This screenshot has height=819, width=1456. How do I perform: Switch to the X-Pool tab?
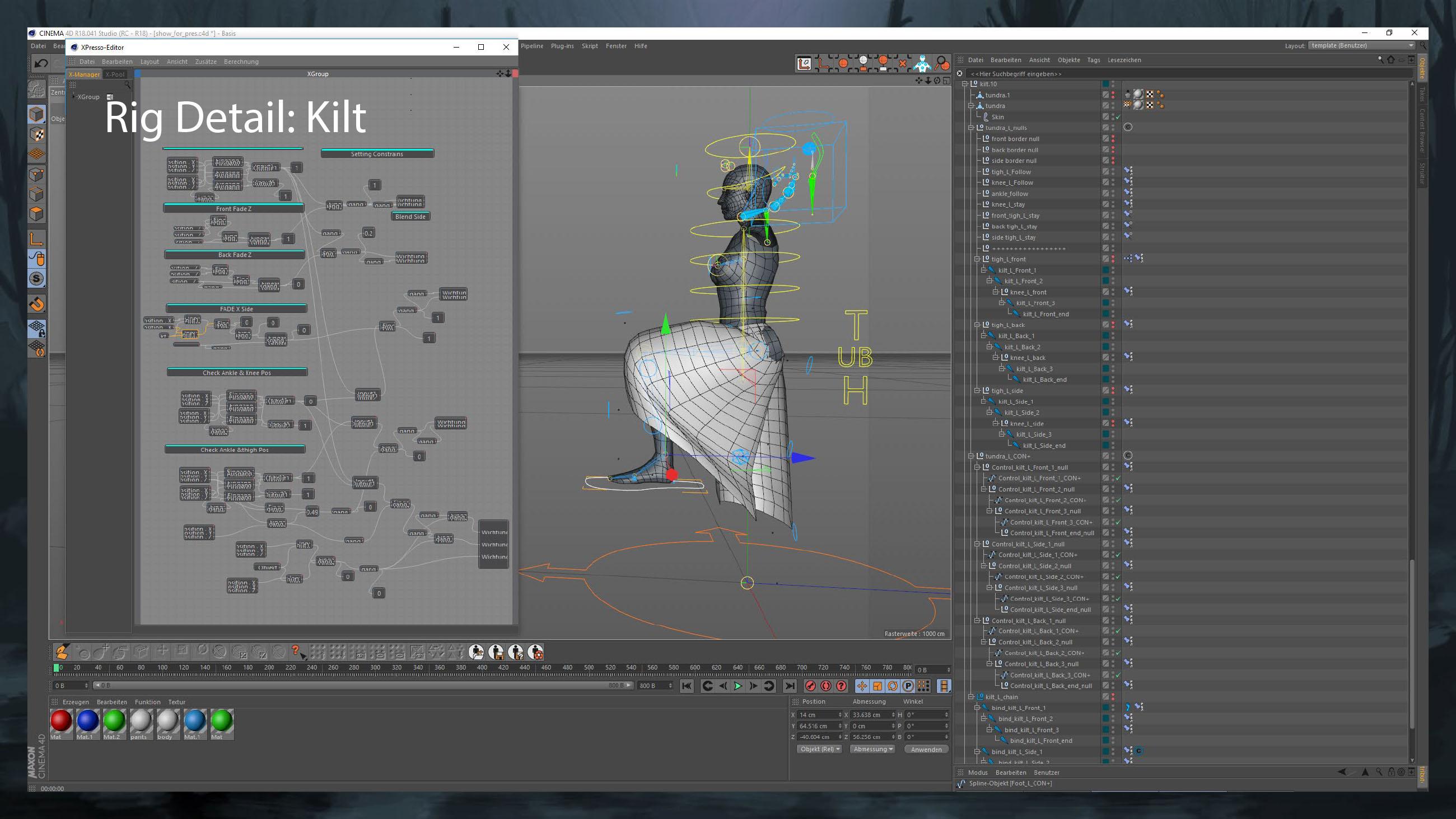click(x=115, y=74)
